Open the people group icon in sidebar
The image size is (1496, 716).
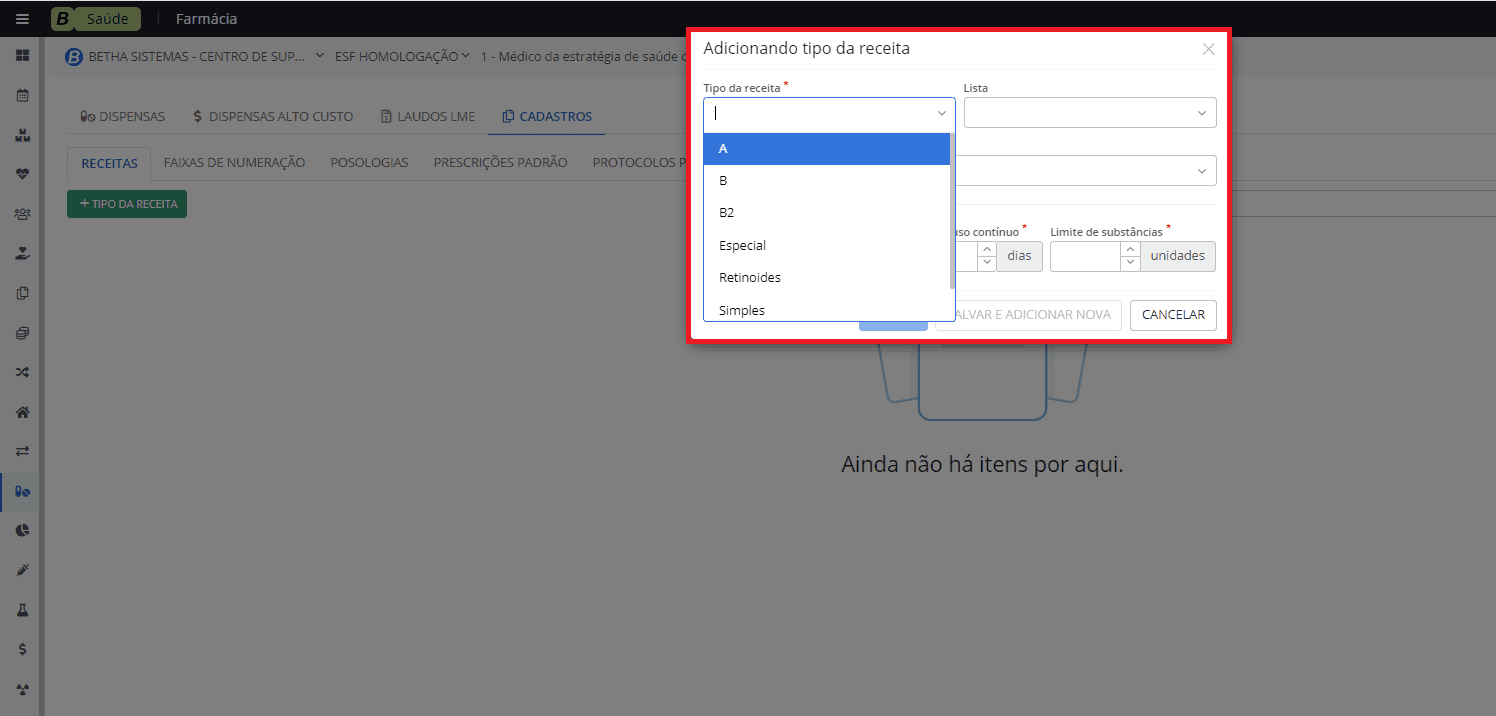(x=22, y=213)
